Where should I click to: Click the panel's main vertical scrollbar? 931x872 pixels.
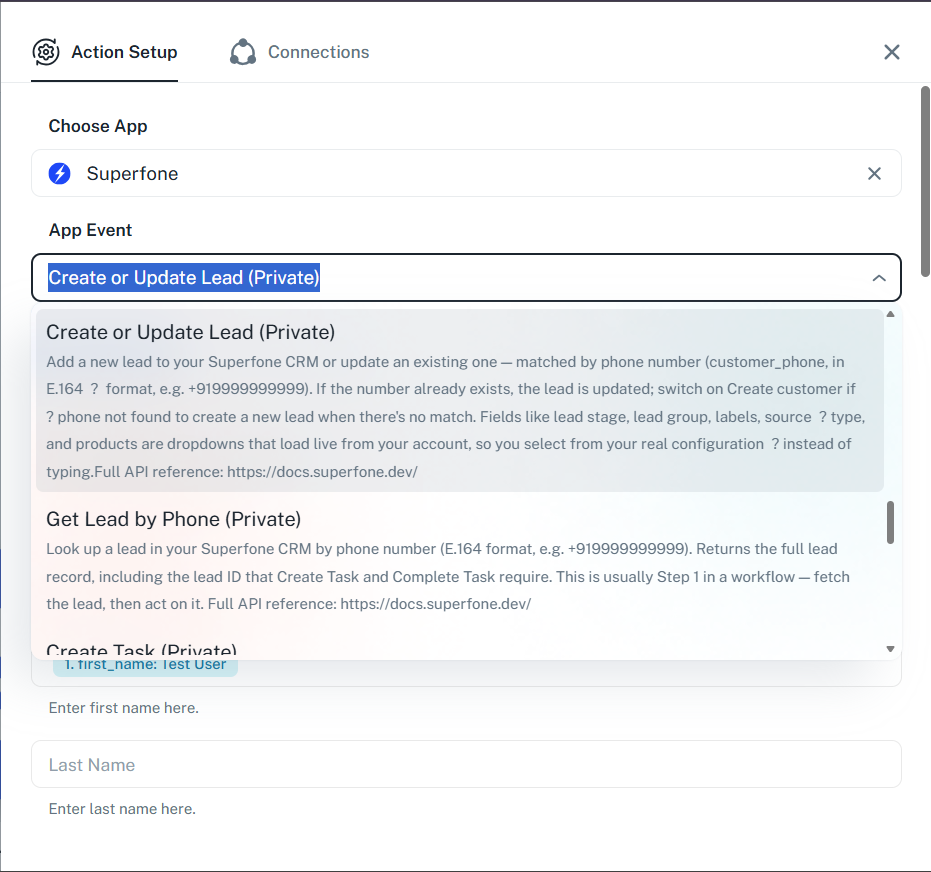[925, 181]
